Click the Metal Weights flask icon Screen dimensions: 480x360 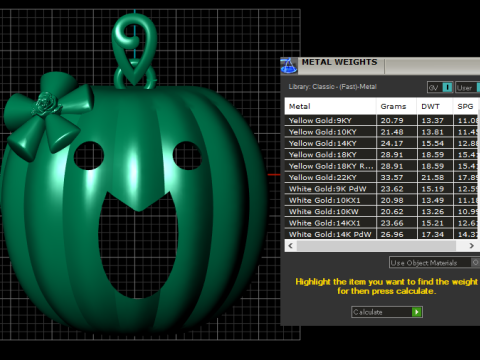click(x=289, y=65)
